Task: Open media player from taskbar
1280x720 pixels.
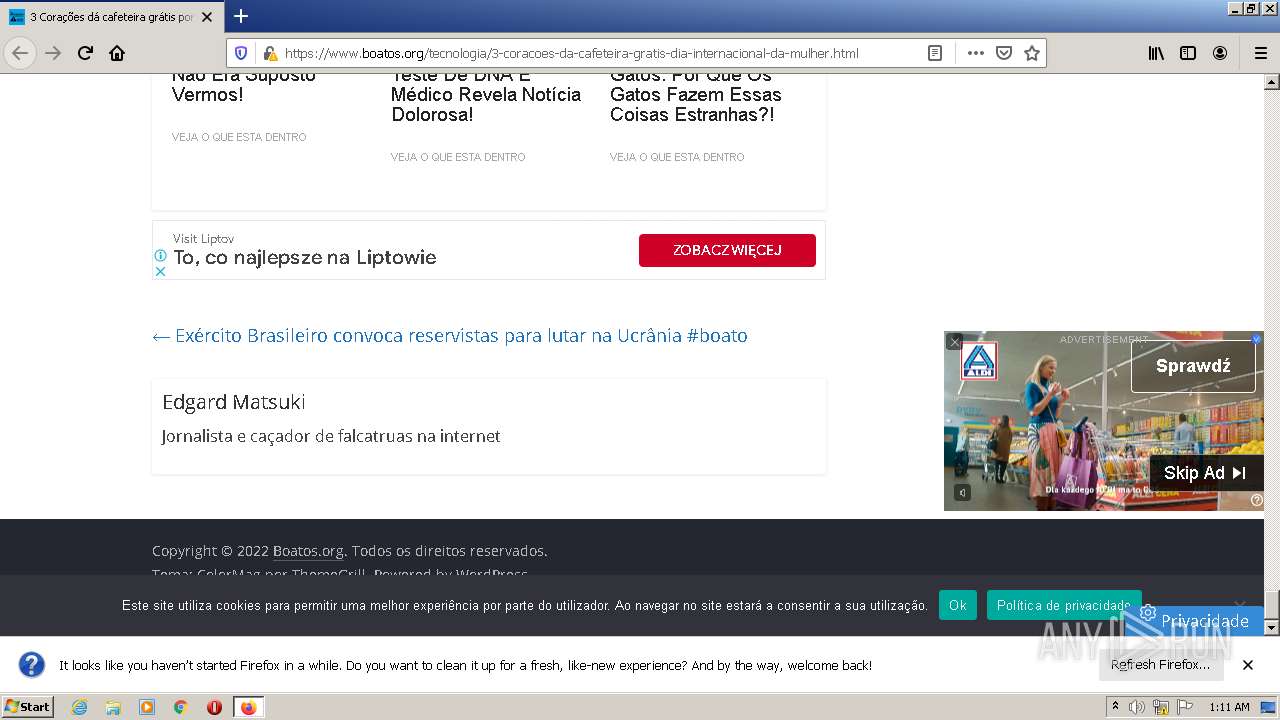Action: [147, 707]
